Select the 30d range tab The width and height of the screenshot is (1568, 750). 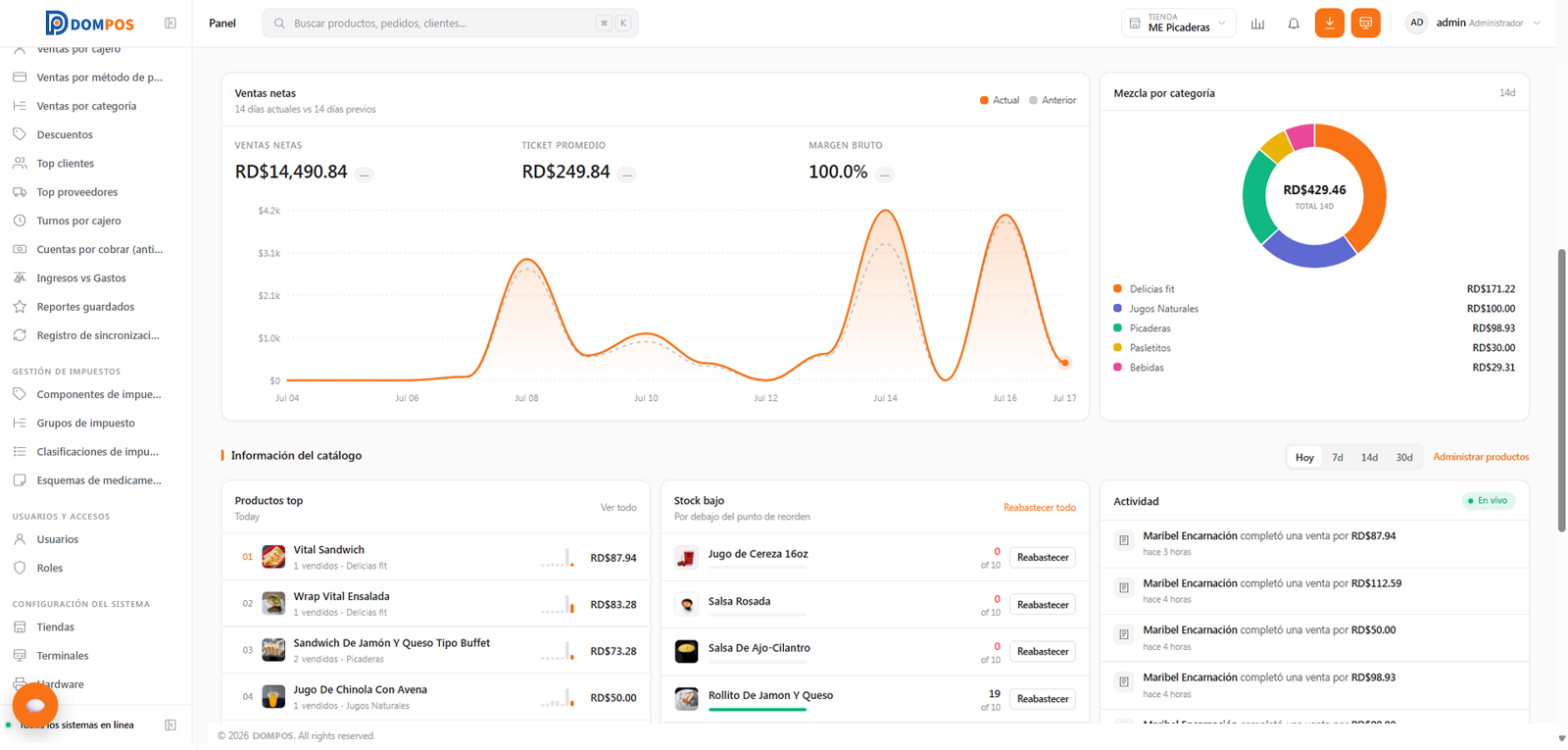(1404, 458)
